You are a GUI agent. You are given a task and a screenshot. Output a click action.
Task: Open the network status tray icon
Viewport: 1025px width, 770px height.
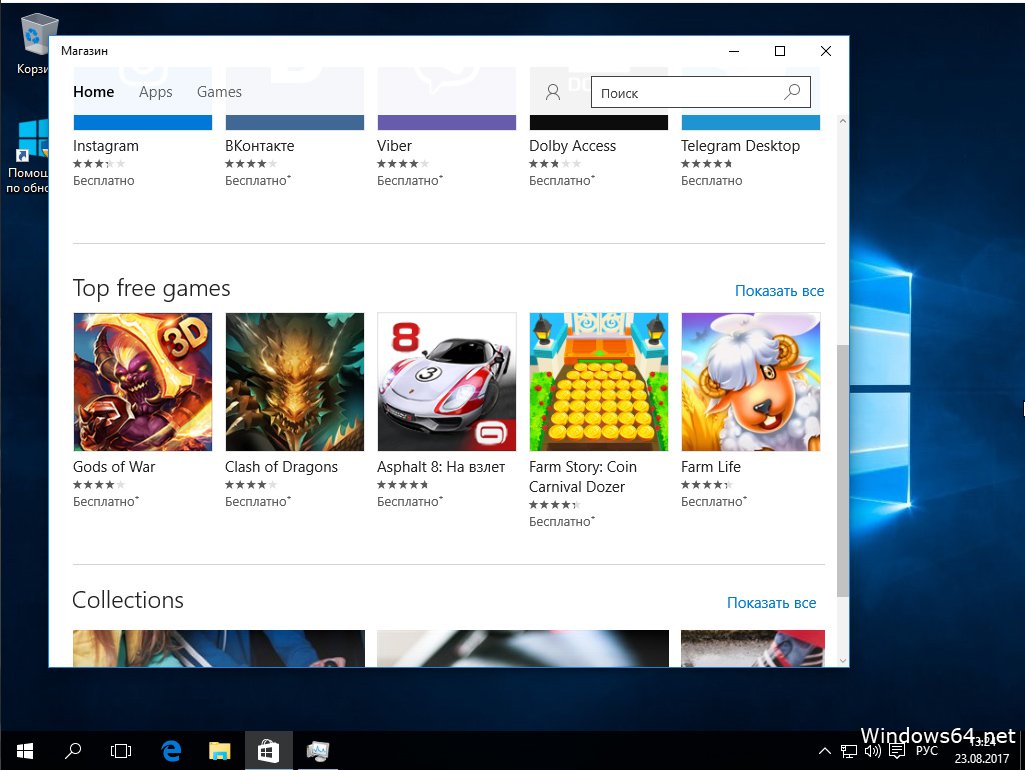(849, 752)
